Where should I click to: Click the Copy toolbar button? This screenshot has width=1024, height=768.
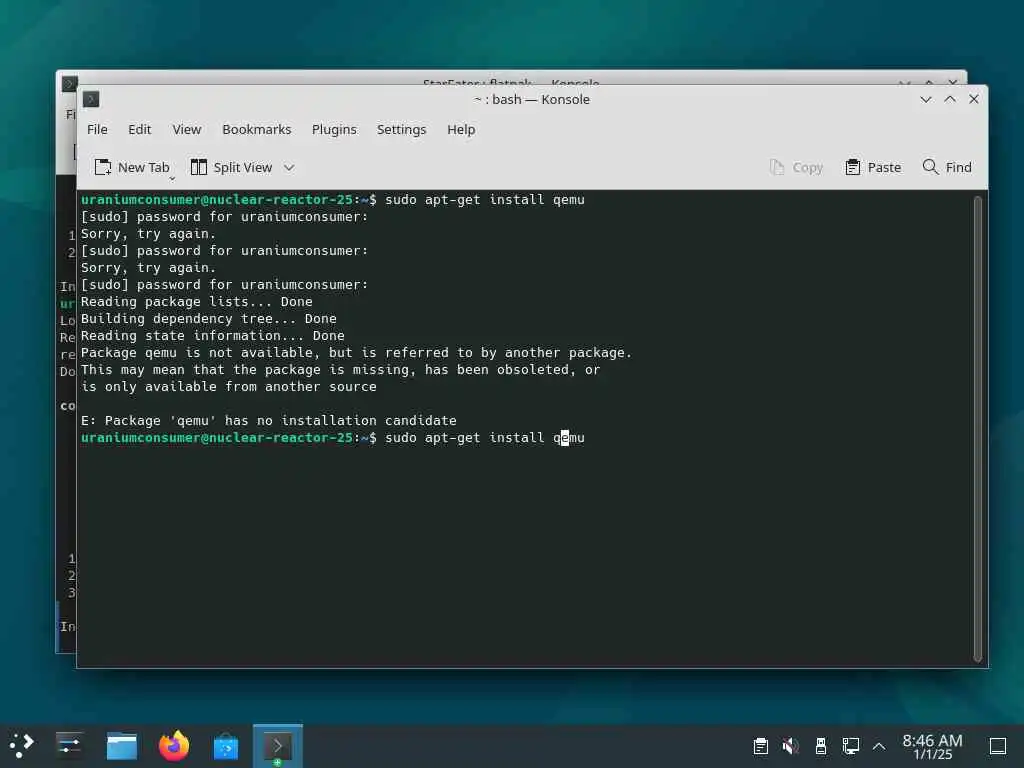(x=796, y=167)
